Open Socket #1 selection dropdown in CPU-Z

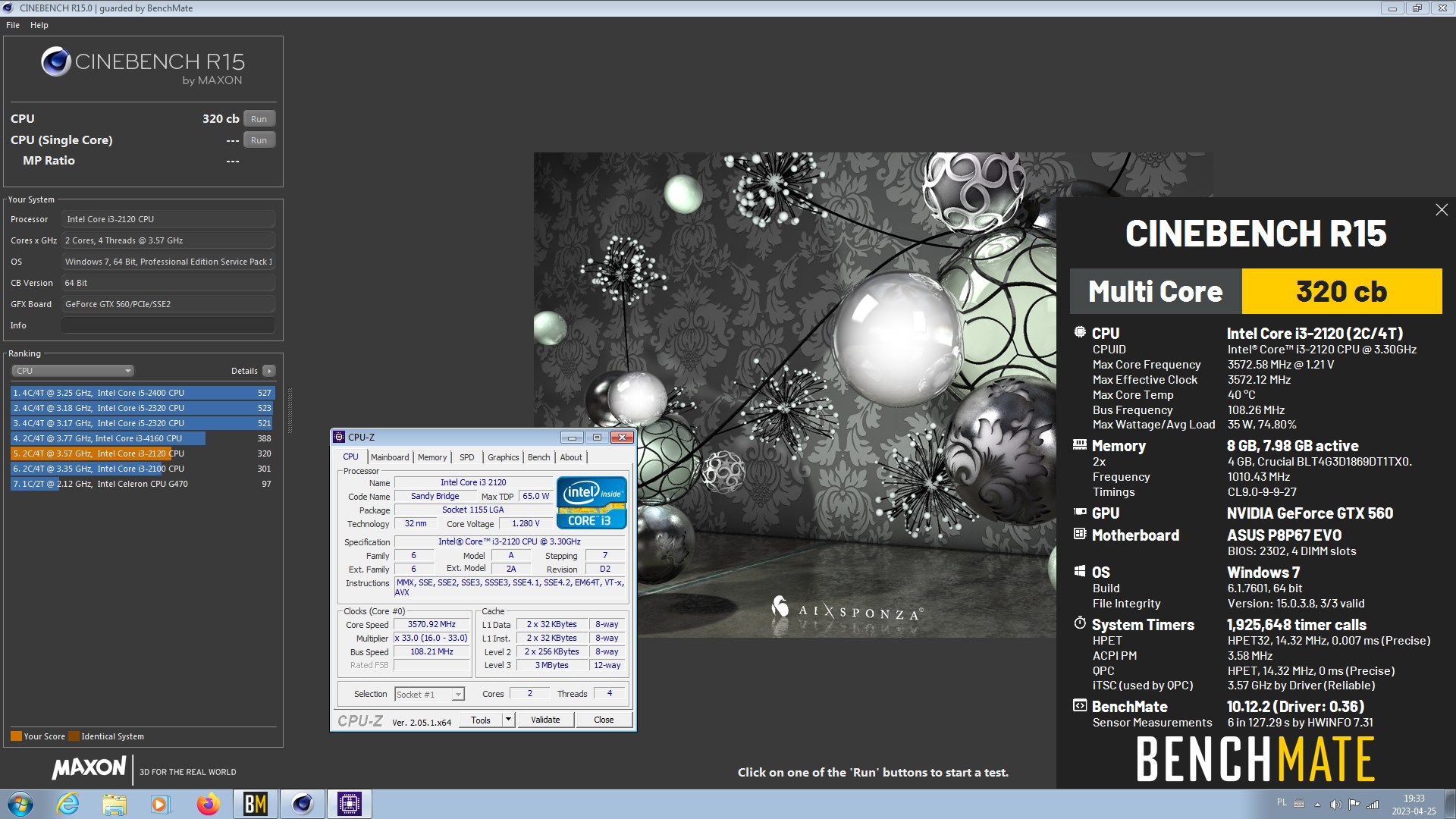(429, 695)
